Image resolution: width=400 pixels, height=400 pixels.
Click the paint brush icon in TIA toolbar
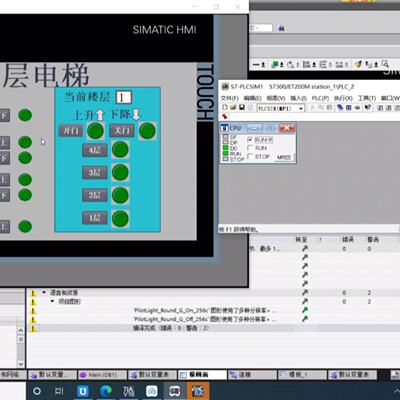pyautogui.click(x=358, y=64)
